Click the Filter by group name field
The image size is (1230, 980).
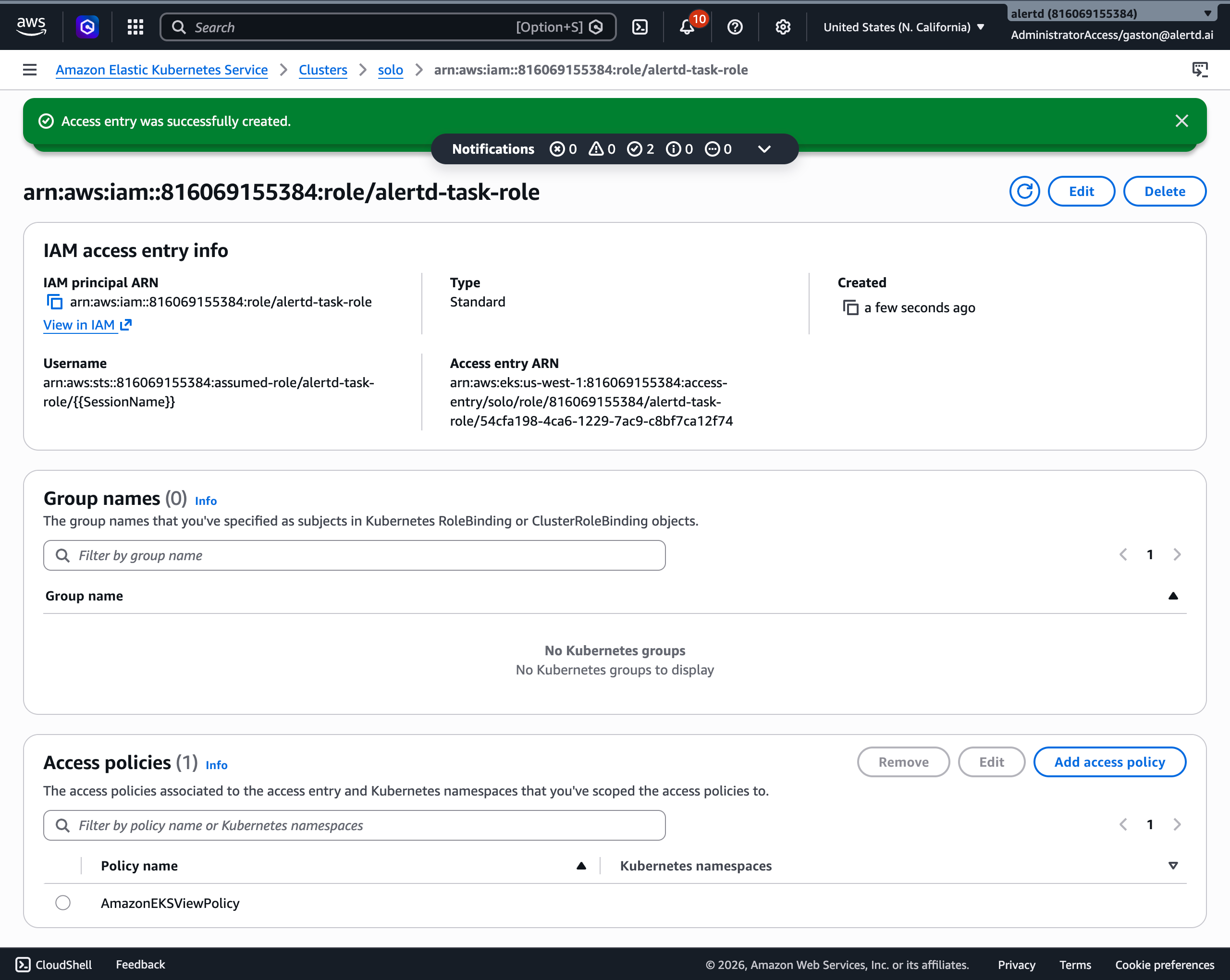point(354,555)
